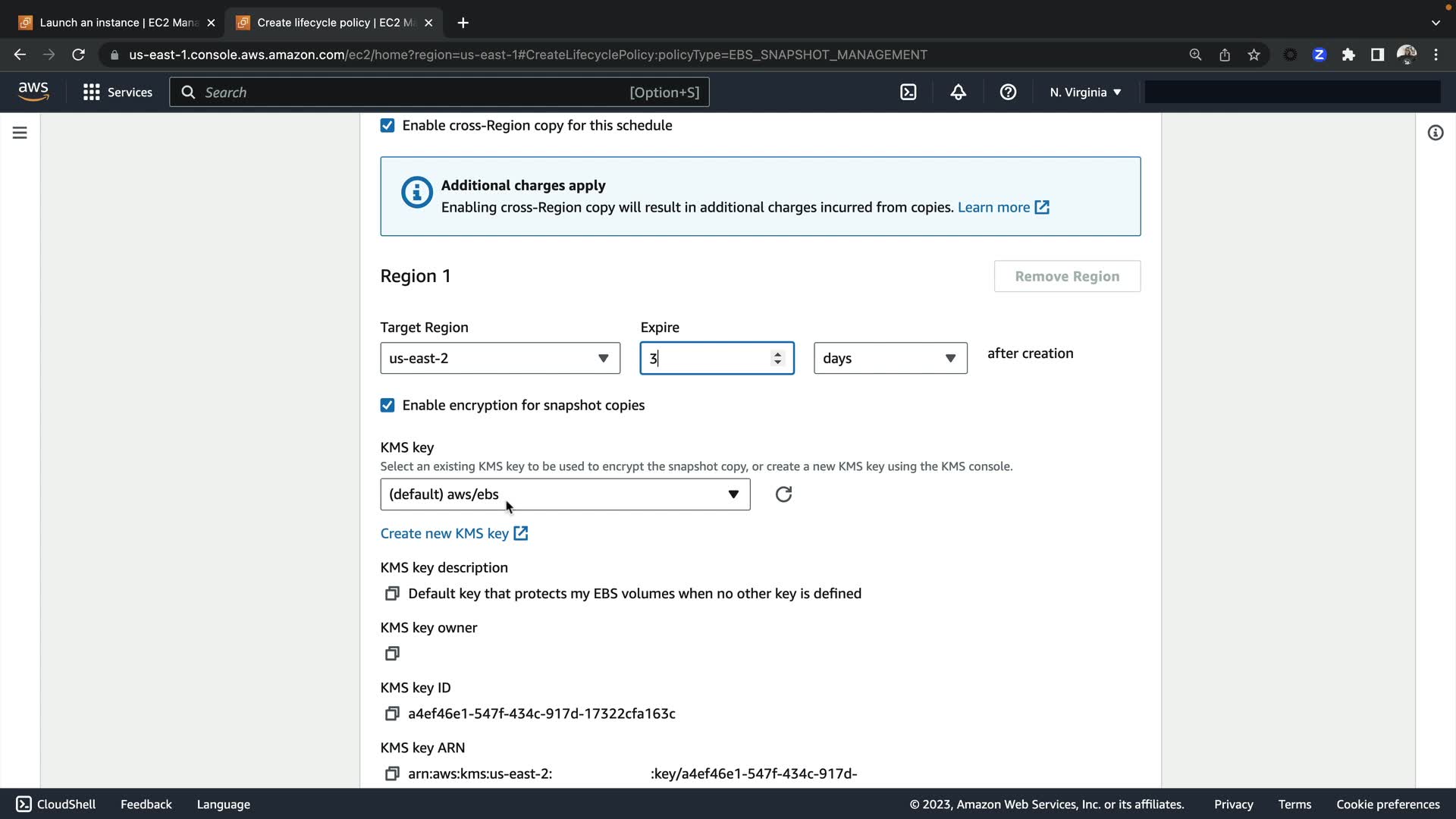Copy the KMS key ID value
Screen dimensions: 1456x819
(x=392, y=714)
